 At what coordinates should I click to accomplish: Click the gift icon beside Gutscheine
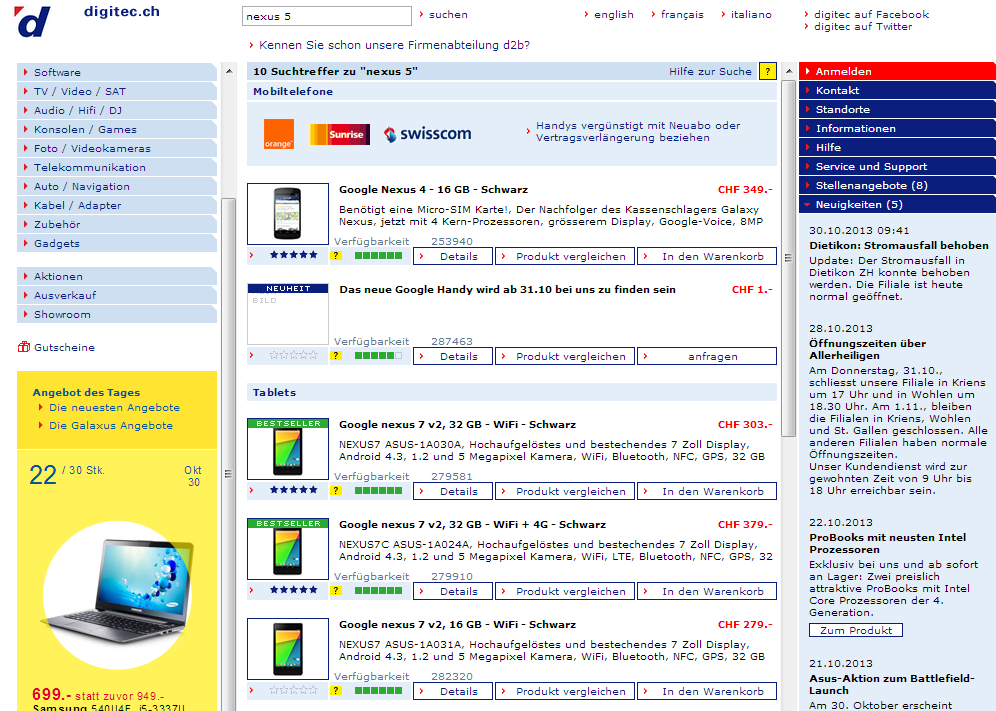[x=24, y=347]
